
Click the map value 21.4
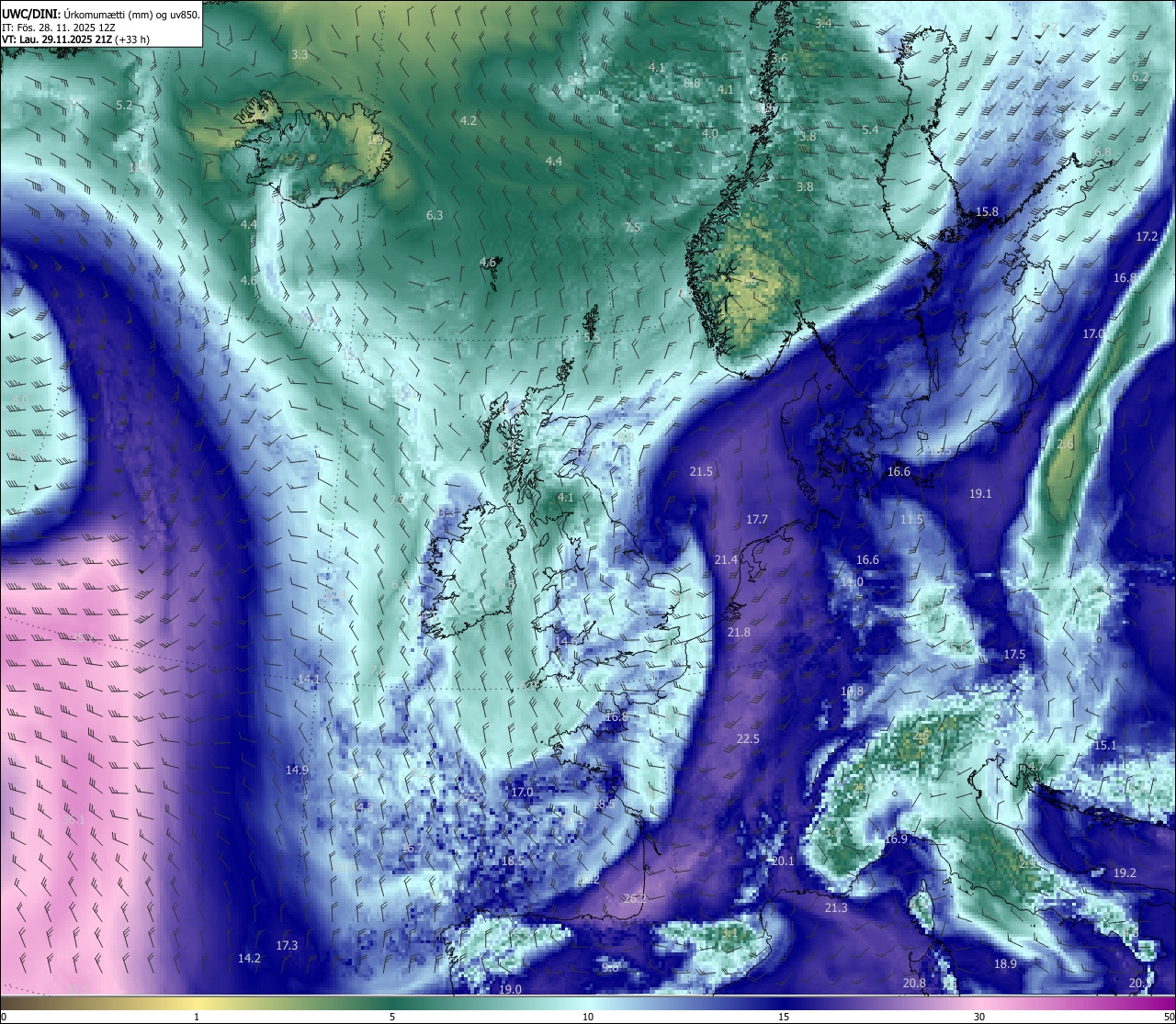point(726,560)
